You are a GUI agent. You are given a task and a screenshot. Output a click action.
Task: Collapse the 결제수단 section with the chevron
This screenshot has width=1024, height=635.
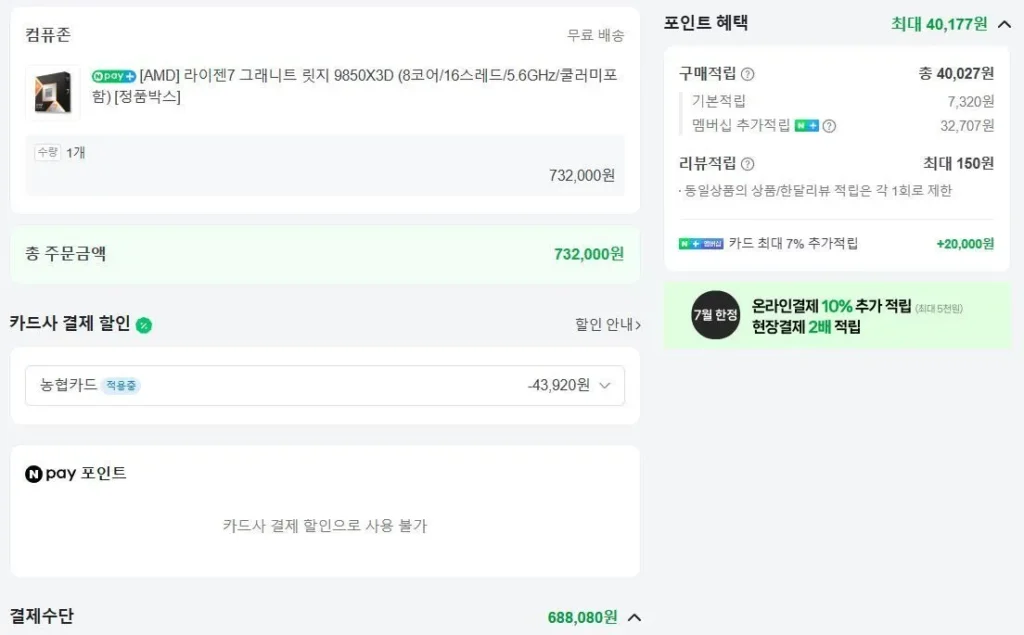pos(634,617)
